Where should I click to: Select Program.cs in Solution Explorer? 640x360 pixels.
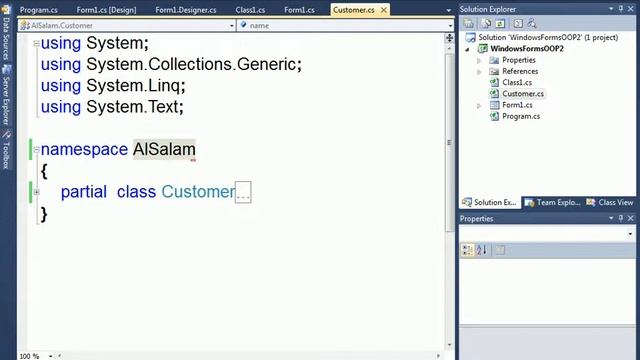click(521, 116)
